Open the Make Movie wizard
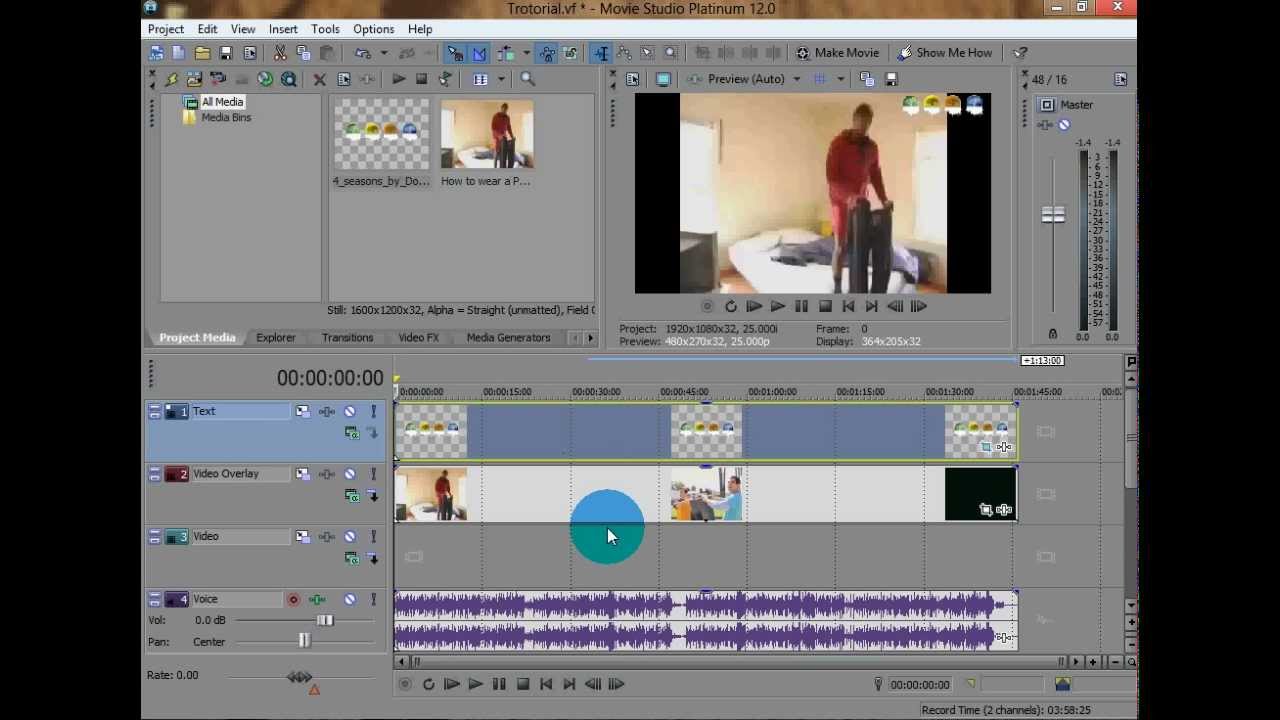Image resolution: width=1280 pixels, height=720 pixels. pos(837,53)
